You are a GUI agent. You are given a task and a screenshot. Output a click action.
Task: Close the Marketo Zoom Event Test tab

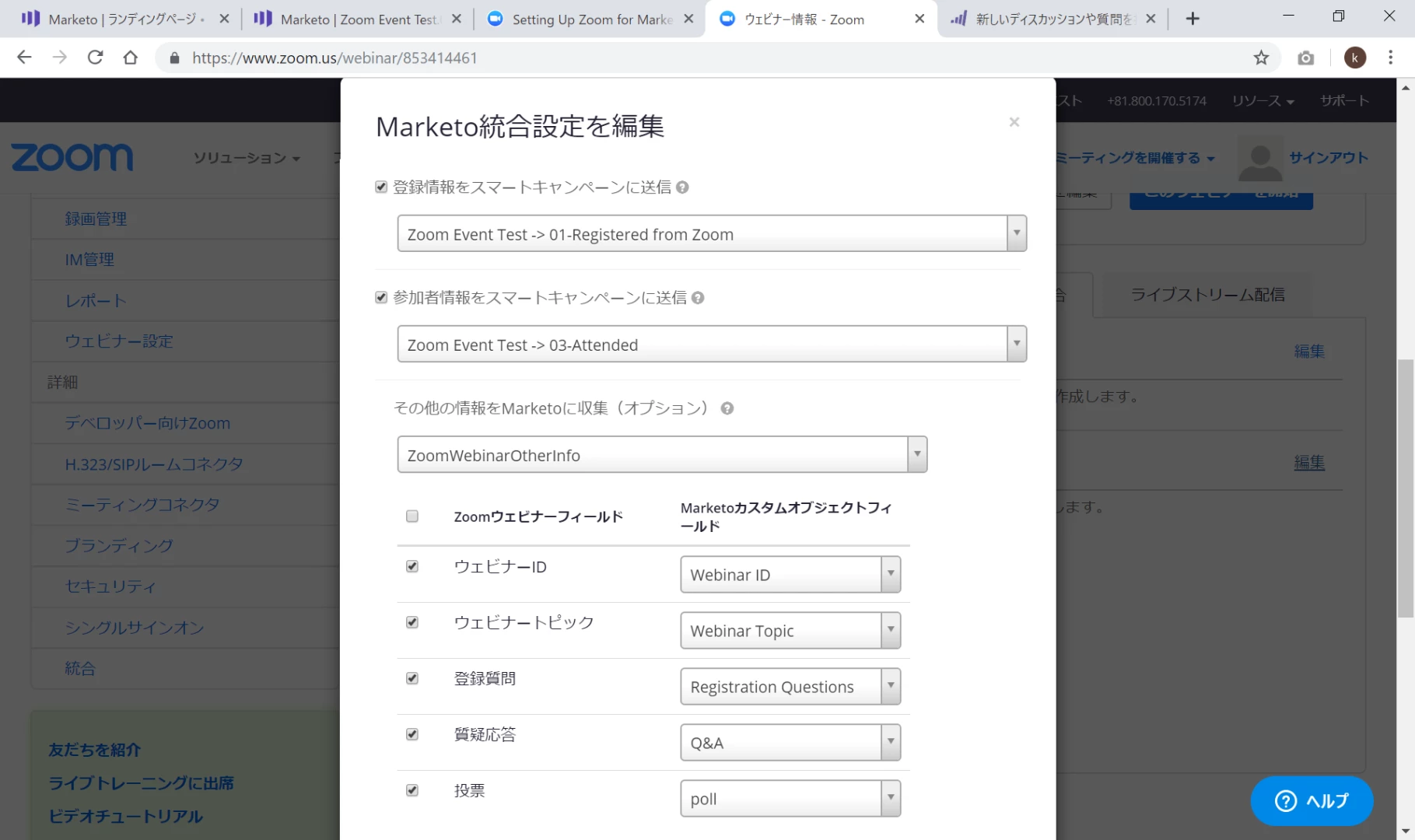(x=456, y=19)
